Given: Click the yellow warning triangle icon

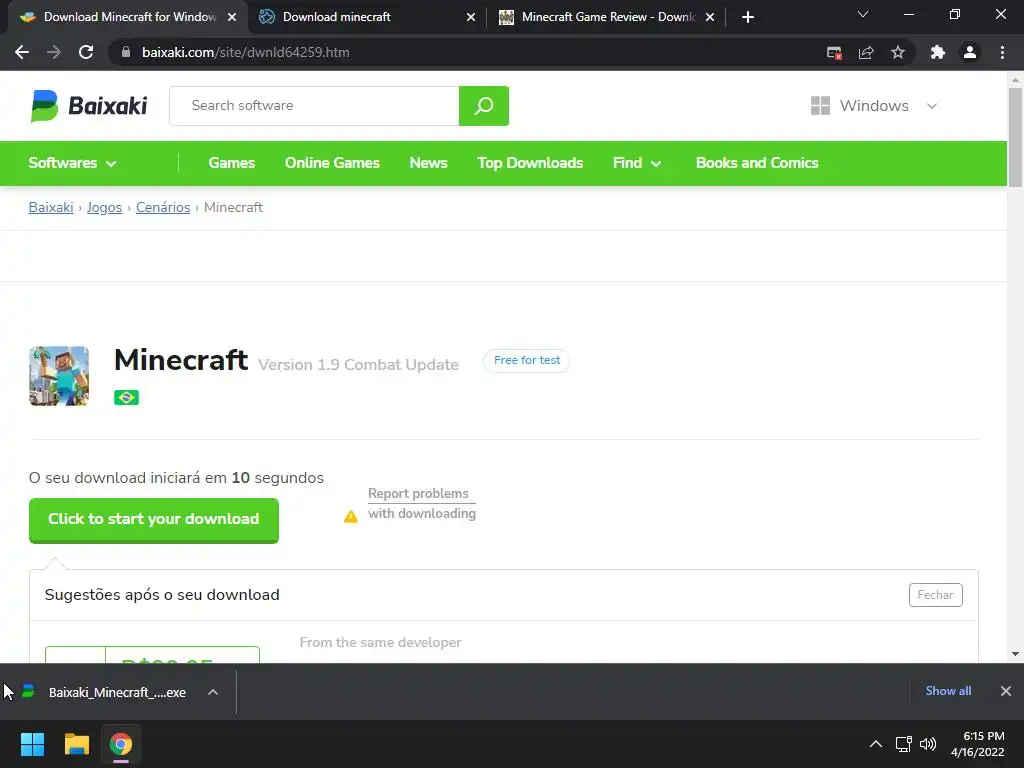Looking at the screenshot, I should pos(351,517).
